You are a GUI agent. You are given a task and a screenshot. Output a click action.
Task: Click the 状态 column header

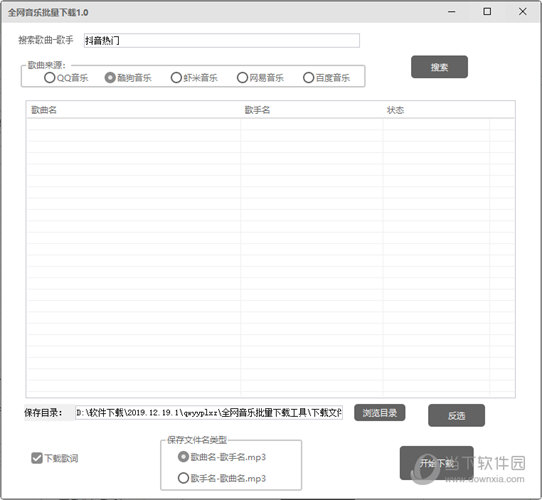(436, 110)
